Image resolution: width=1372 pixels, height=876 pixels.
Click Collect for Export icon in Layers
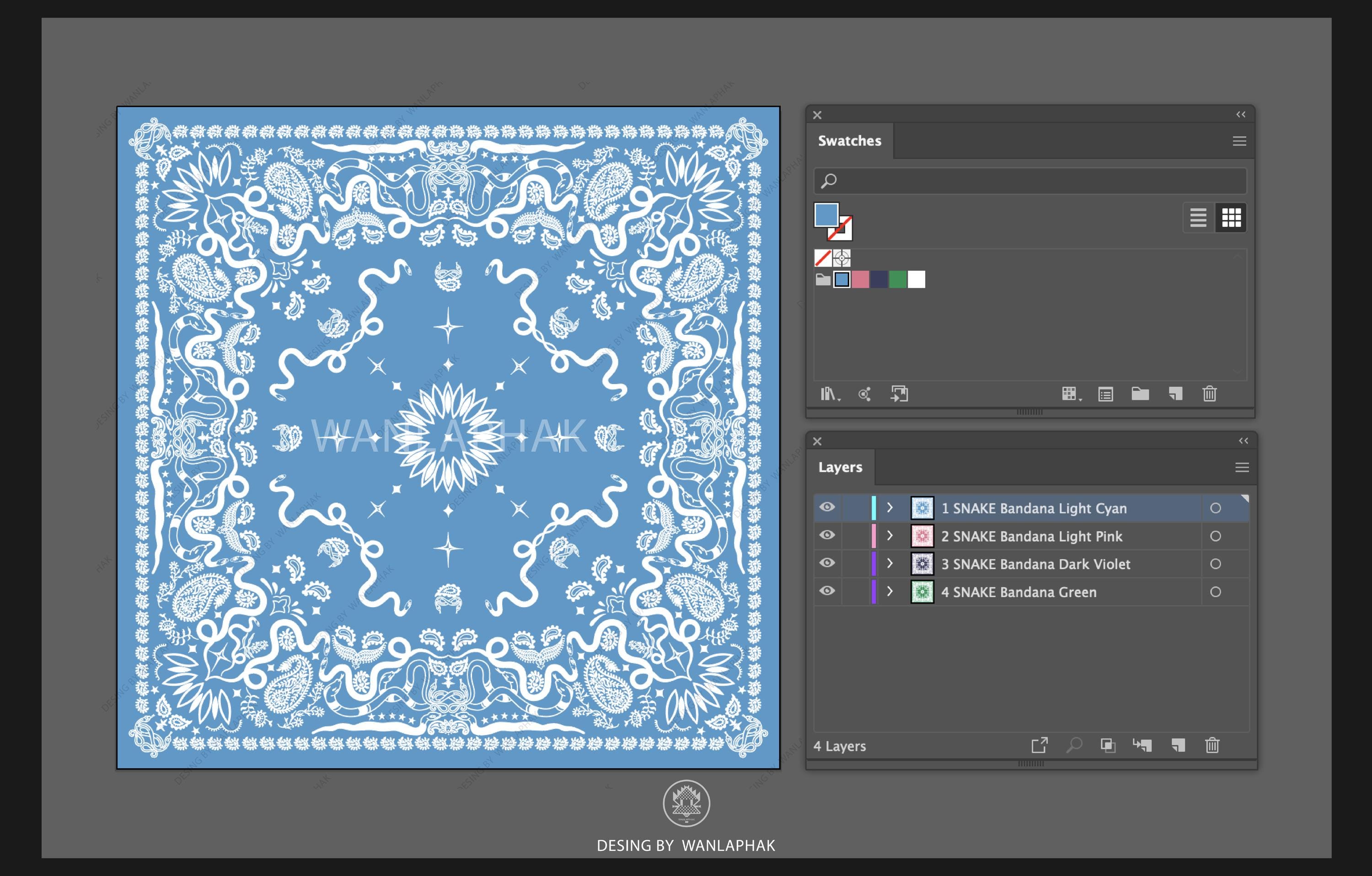click(1040, 745)
